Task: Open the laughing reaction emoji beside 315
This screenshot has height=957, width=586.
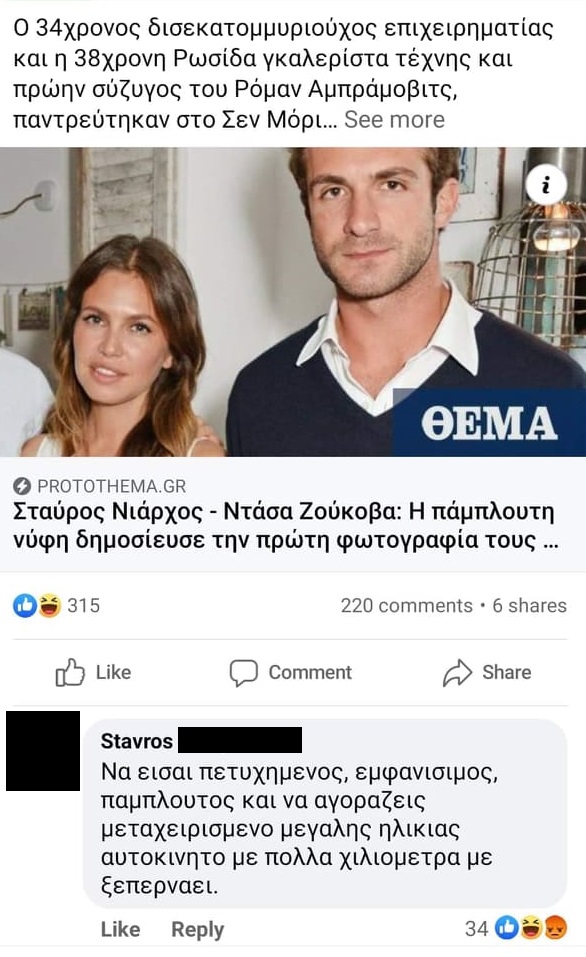Action: tap(49, 605)
